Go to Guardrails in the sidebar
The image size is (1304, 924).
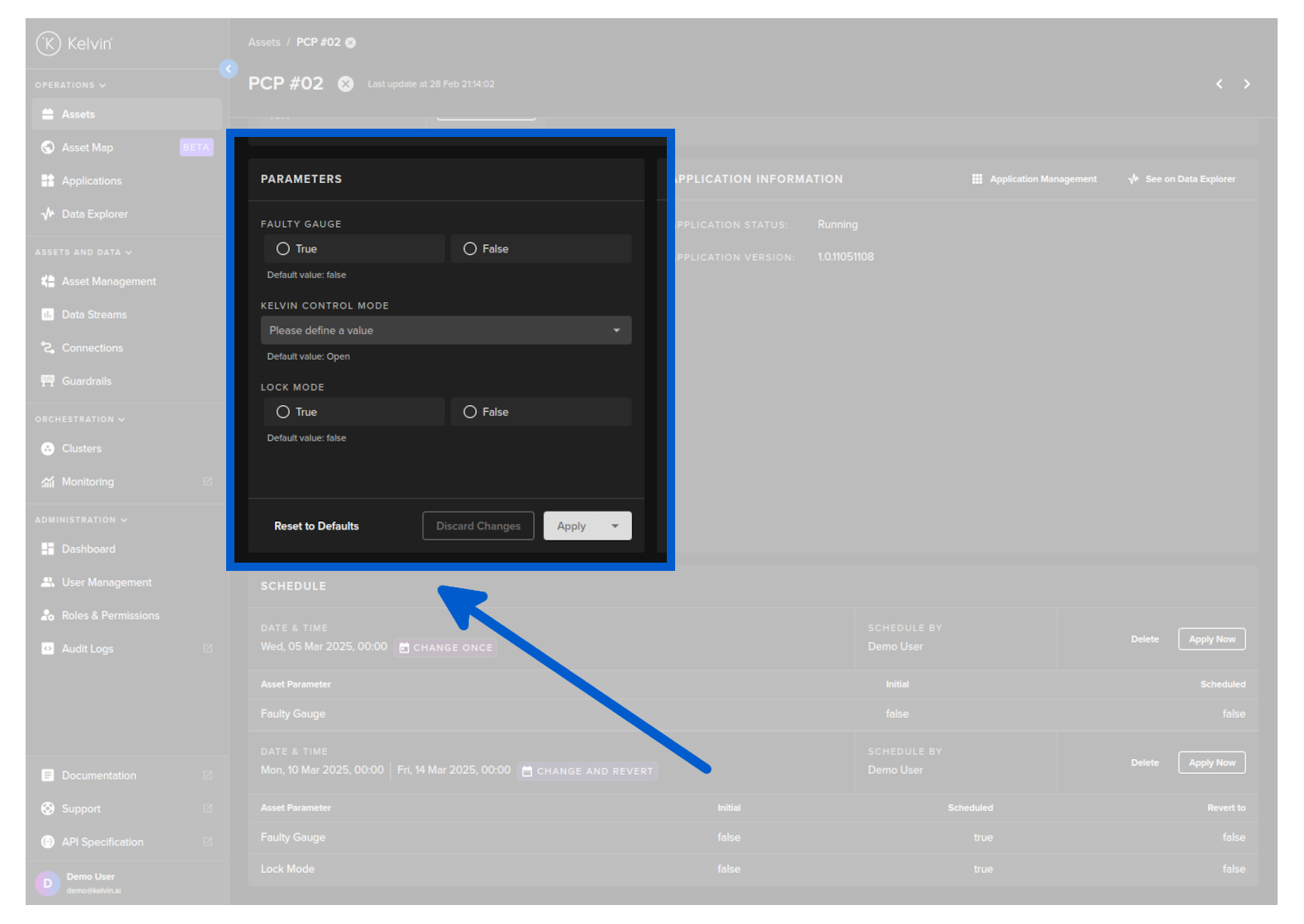pos(86,381)
